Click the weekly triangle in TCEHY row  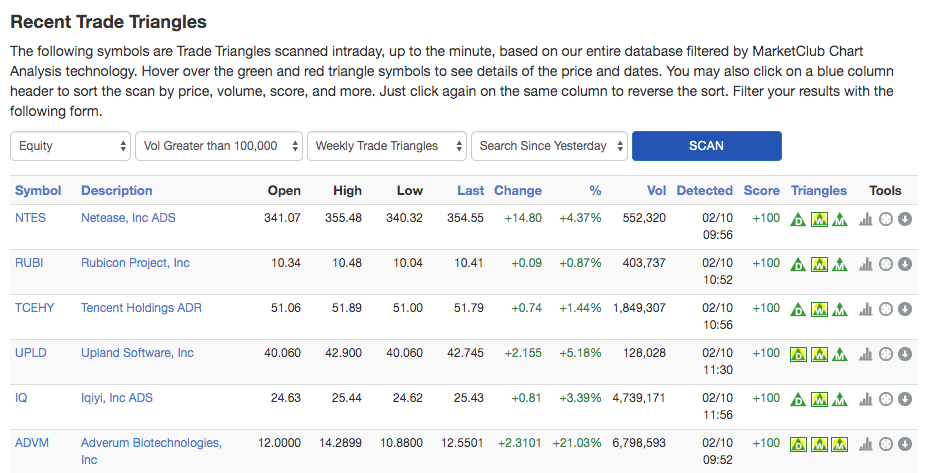[x=819, y=309]
